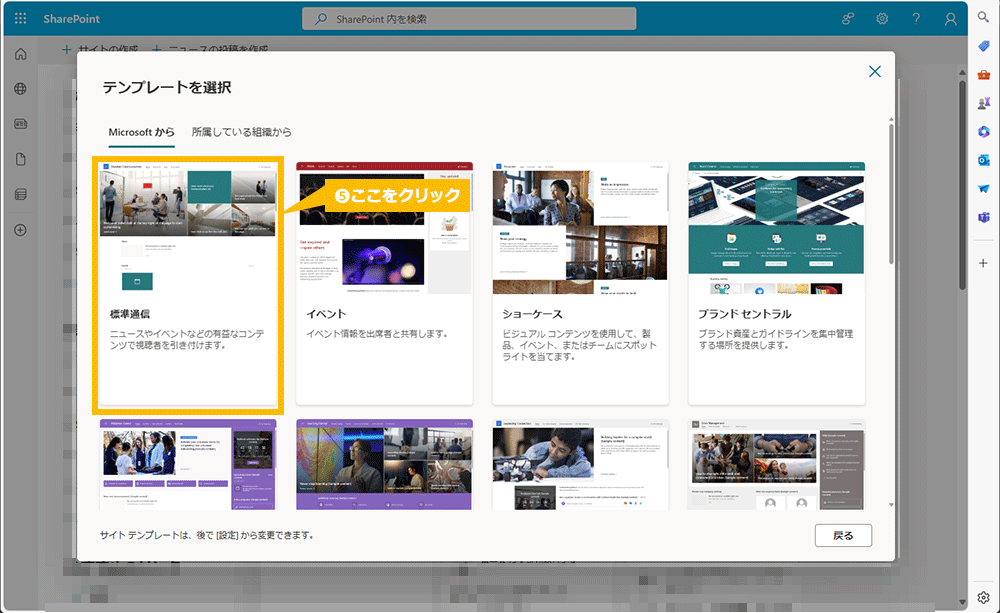1000x613 pixels.
Task: Open the Help icon in top header
Action: click(x=914, y=18)
